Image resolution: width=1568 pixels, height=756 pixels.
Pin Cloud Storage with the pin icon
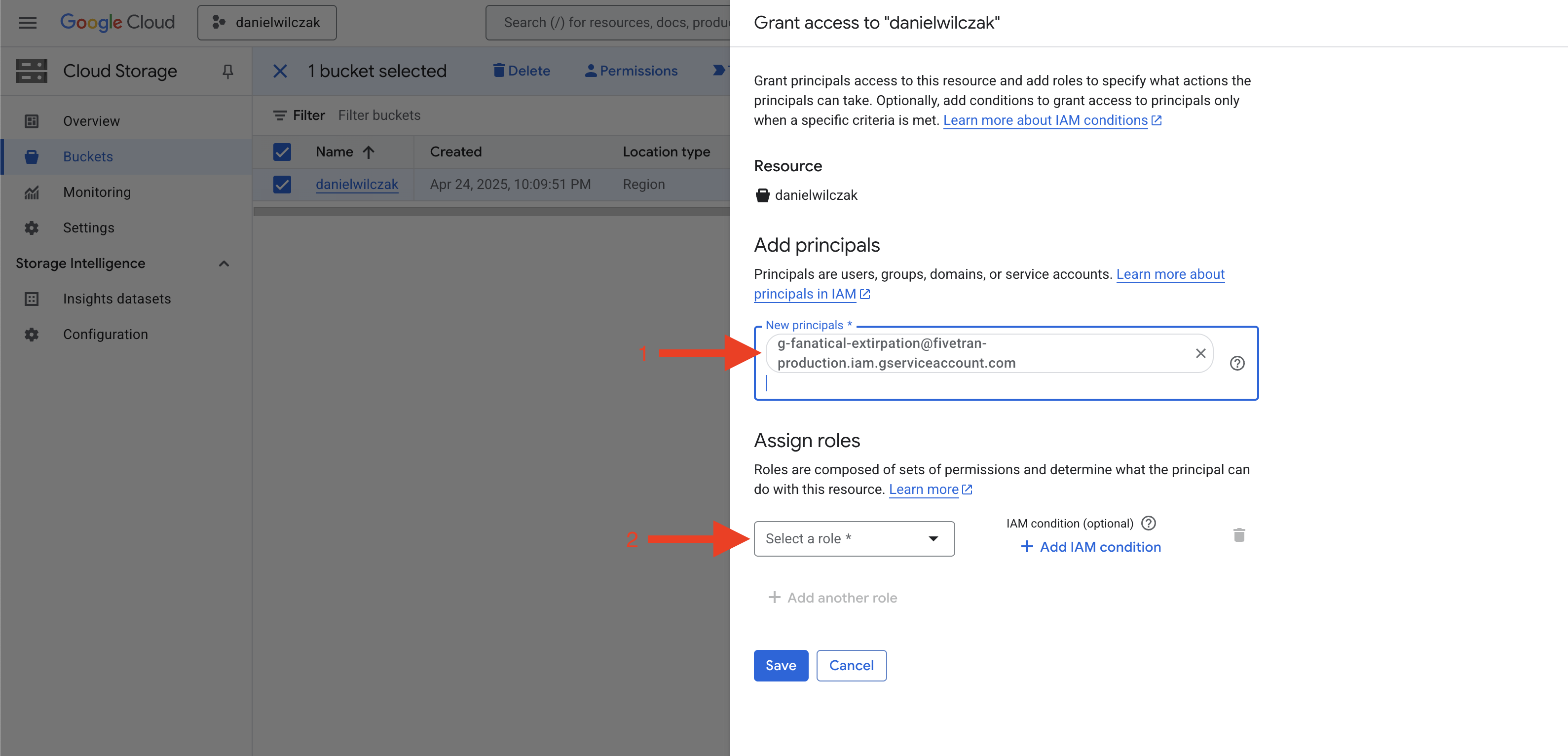(x=227, y=71)
